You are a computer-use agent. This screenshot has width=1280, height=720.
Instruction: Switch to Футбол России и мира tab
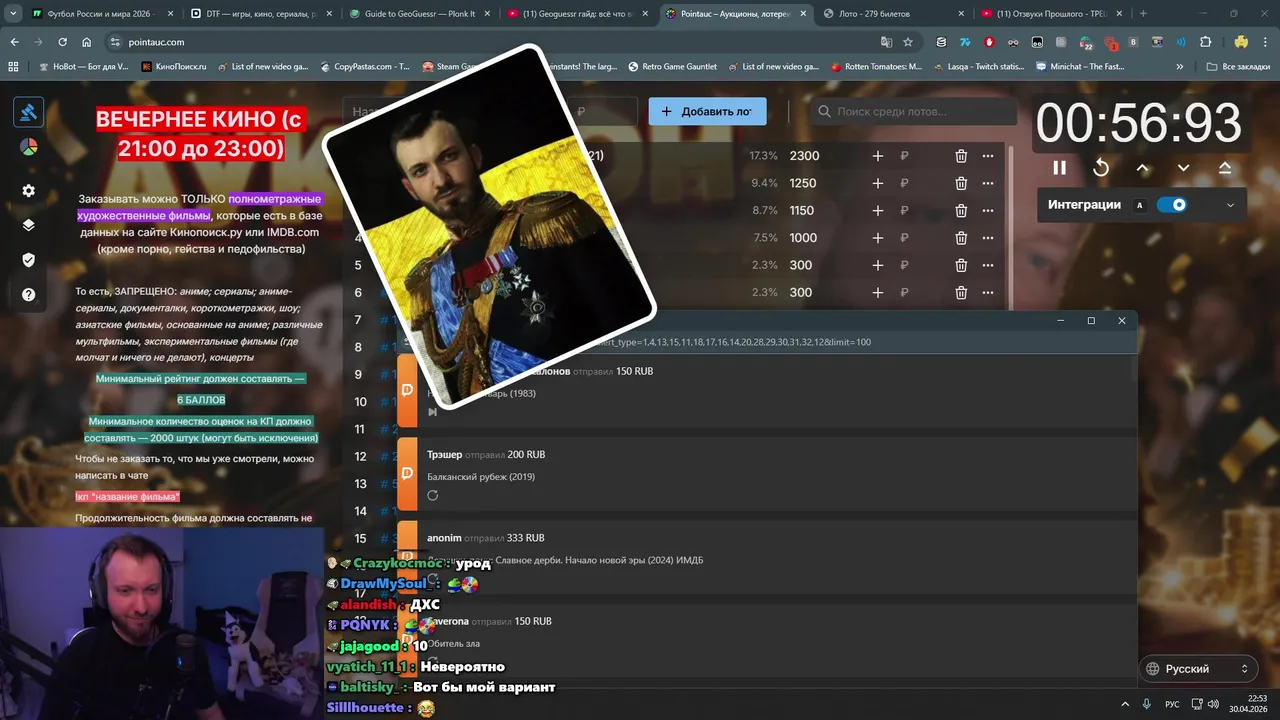tap(101, 14)
